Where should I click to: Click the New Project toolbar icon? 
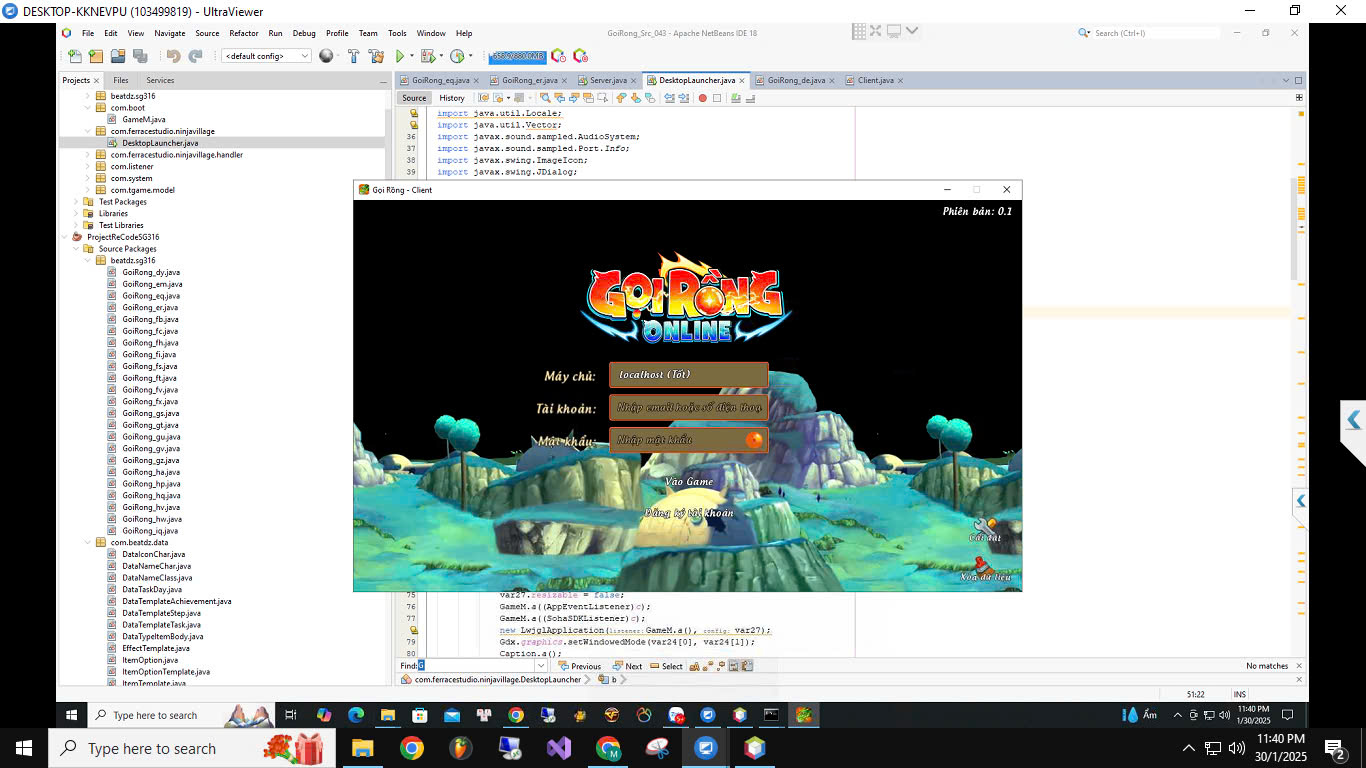(95, 56)
